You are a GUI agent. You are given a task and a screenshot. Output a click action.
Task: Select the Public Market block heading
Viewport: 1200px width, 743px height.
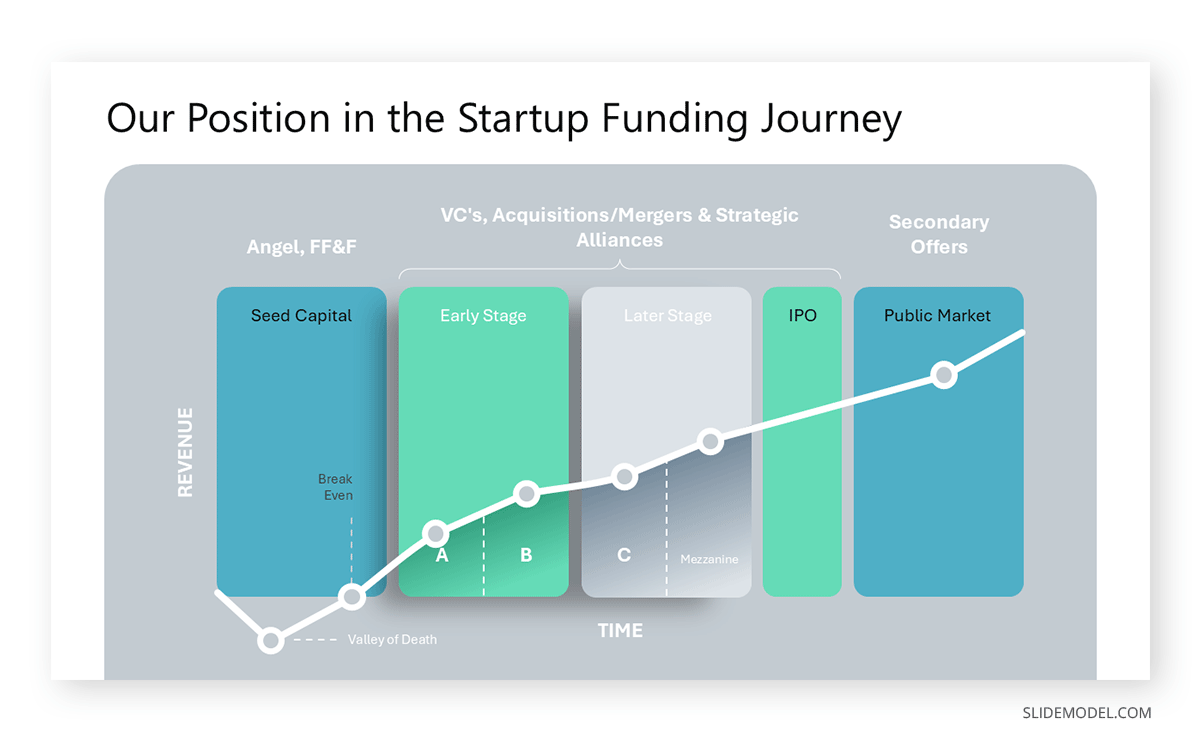click(x=937, y=315)
